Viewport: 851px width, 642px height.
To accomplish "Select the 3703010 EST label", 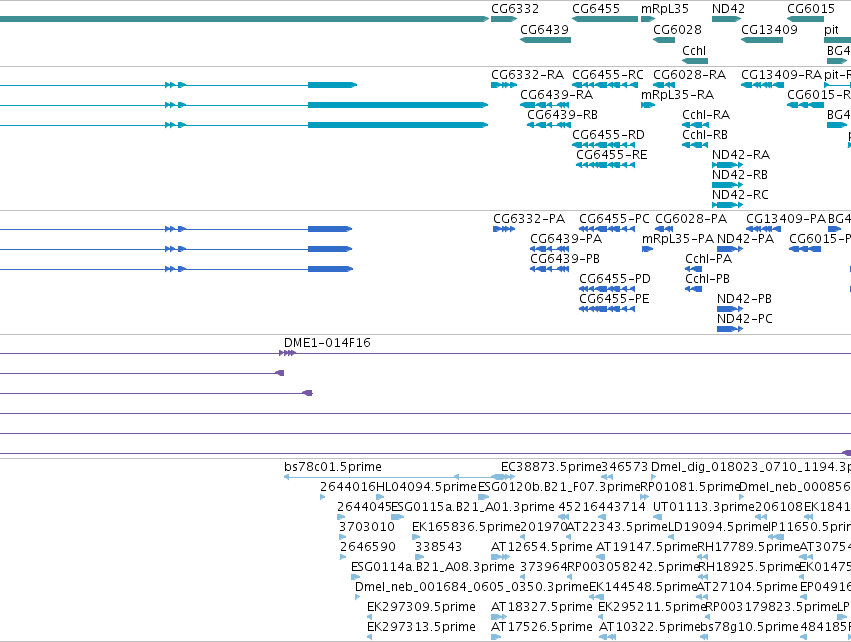I will tap(367, 527).
